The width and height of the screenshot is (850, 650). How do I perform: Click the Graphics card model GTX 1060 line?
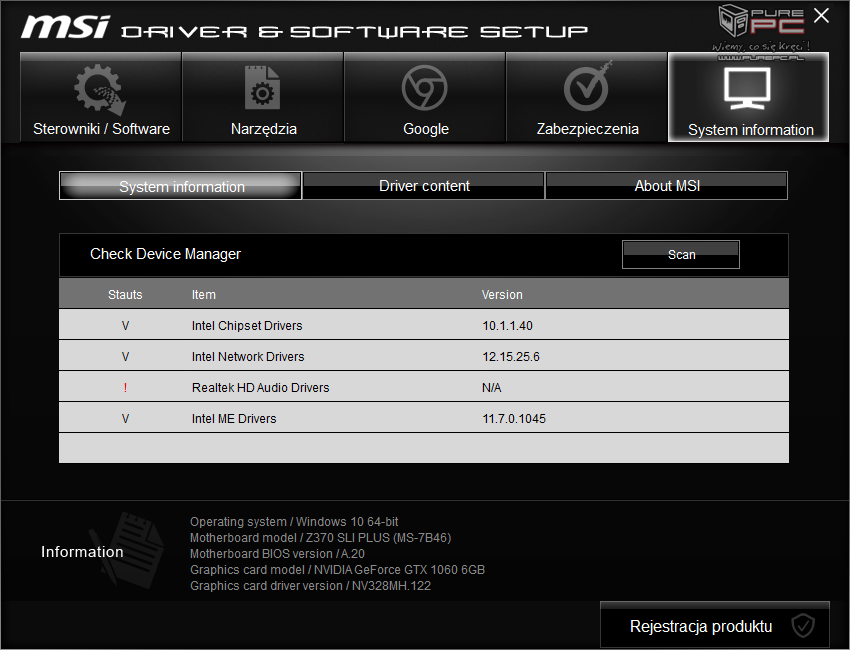pos(337,570)
